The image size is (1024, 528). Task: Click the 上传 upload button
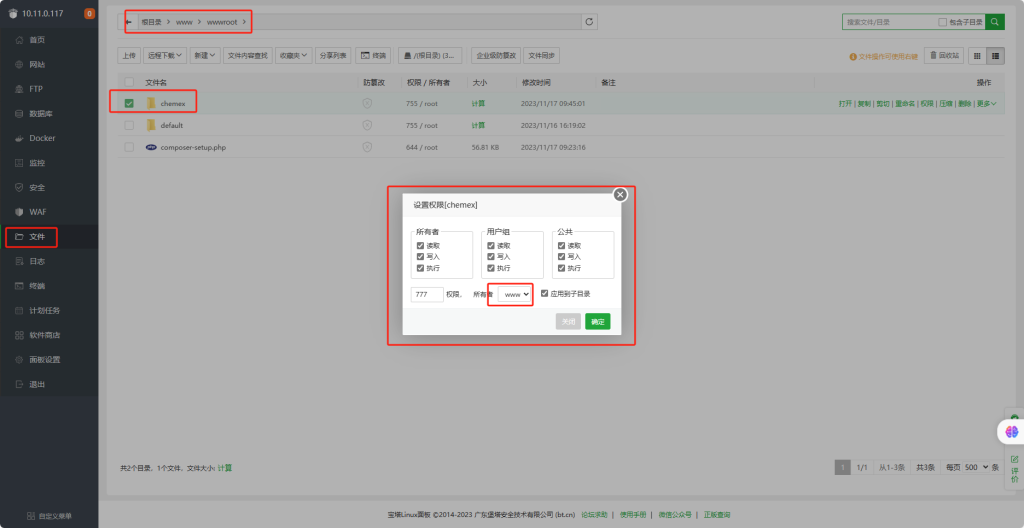[x=129, y=56]
